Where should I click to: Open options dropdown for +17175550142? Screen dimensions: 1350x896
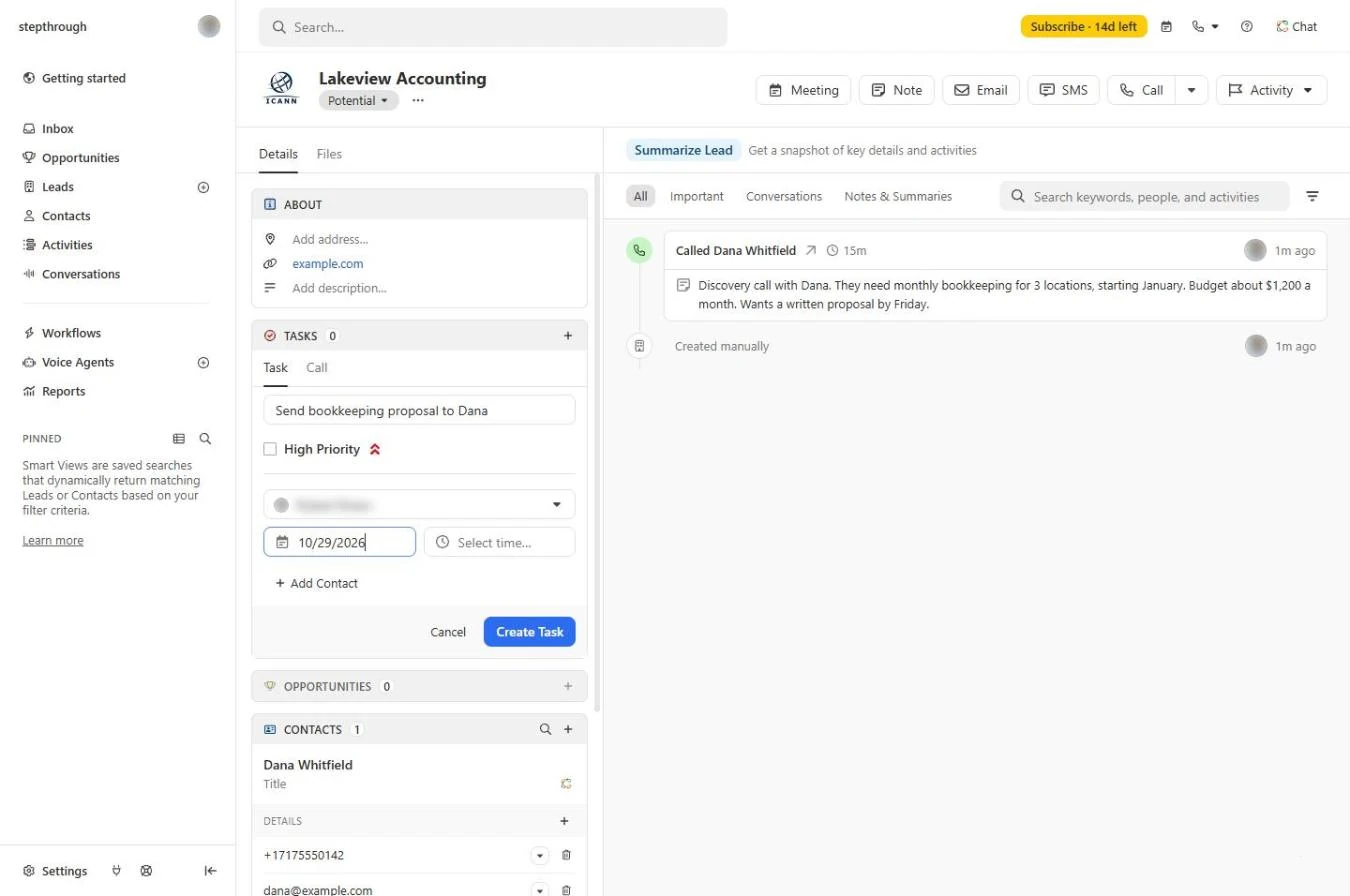click(x=540, y=855)
